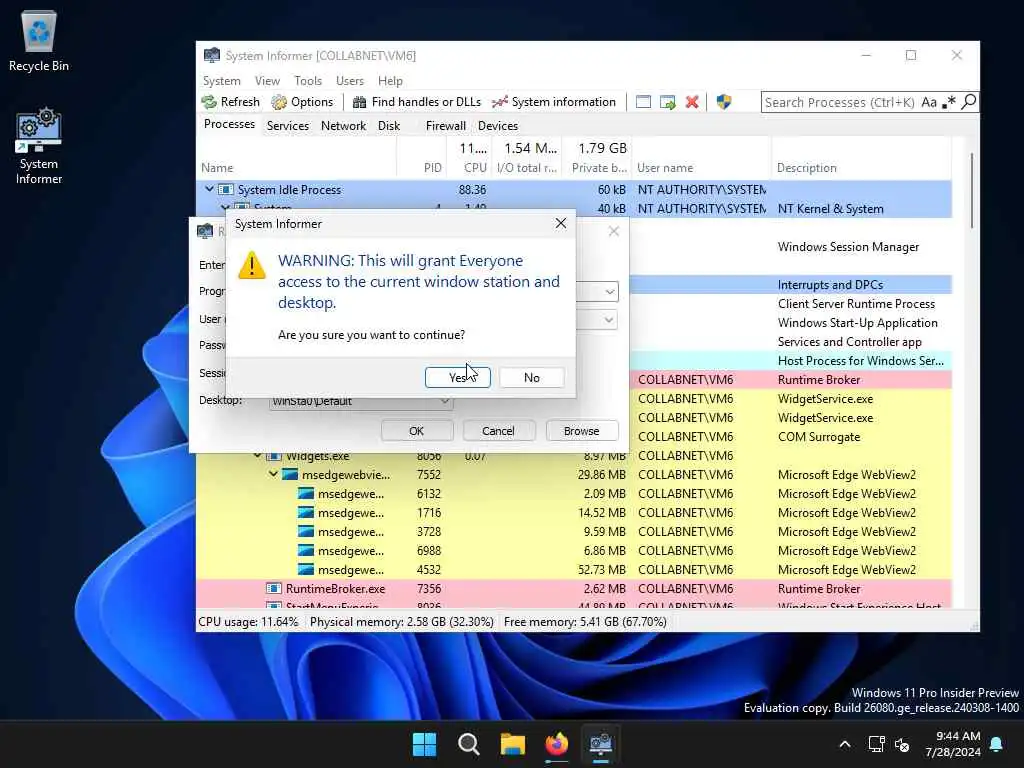Click Browse in the Run As dialog
Screen dimensions: 1024x768
point(581,431)
